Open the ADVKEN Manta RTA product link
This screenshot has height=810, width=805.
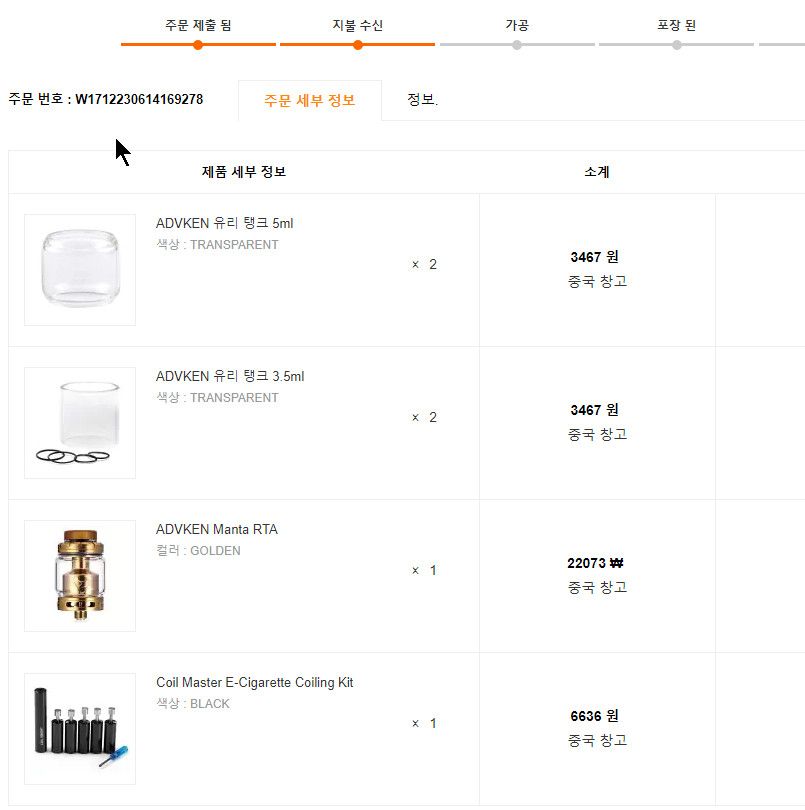217,529
